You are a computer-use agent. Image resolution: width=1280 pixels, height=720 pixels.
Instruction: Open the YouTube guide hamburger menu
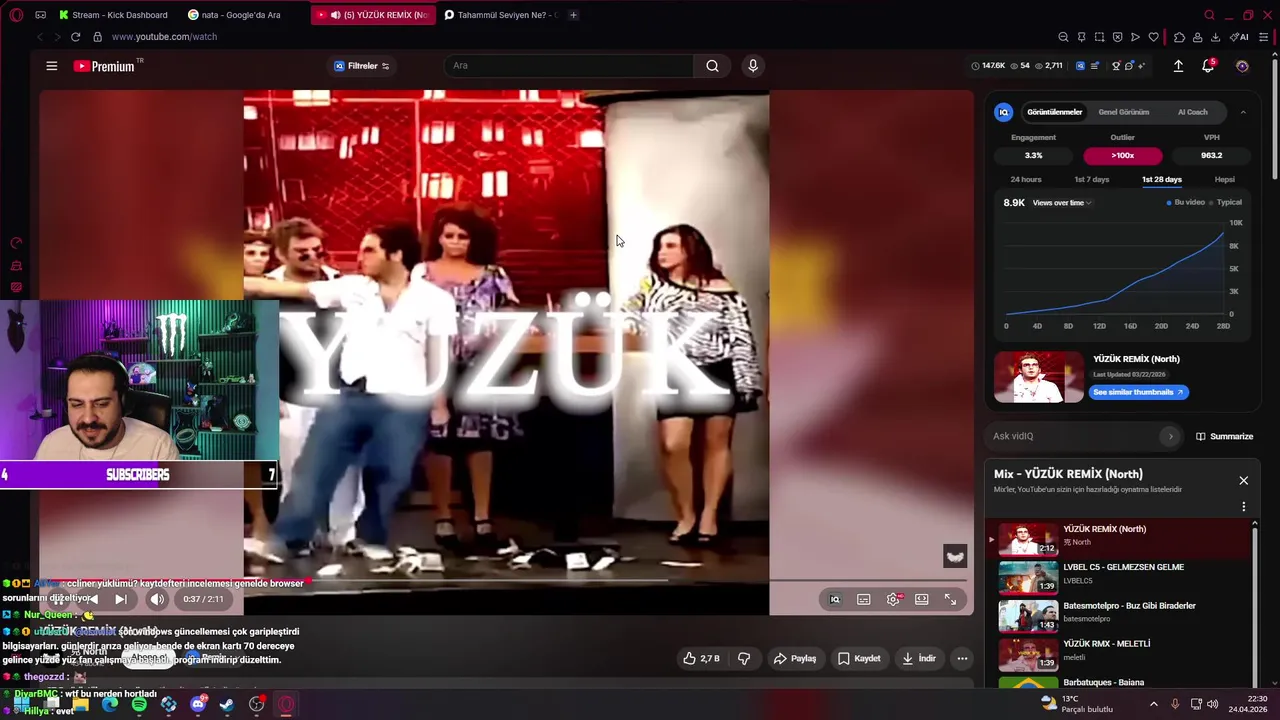(51, 66)
